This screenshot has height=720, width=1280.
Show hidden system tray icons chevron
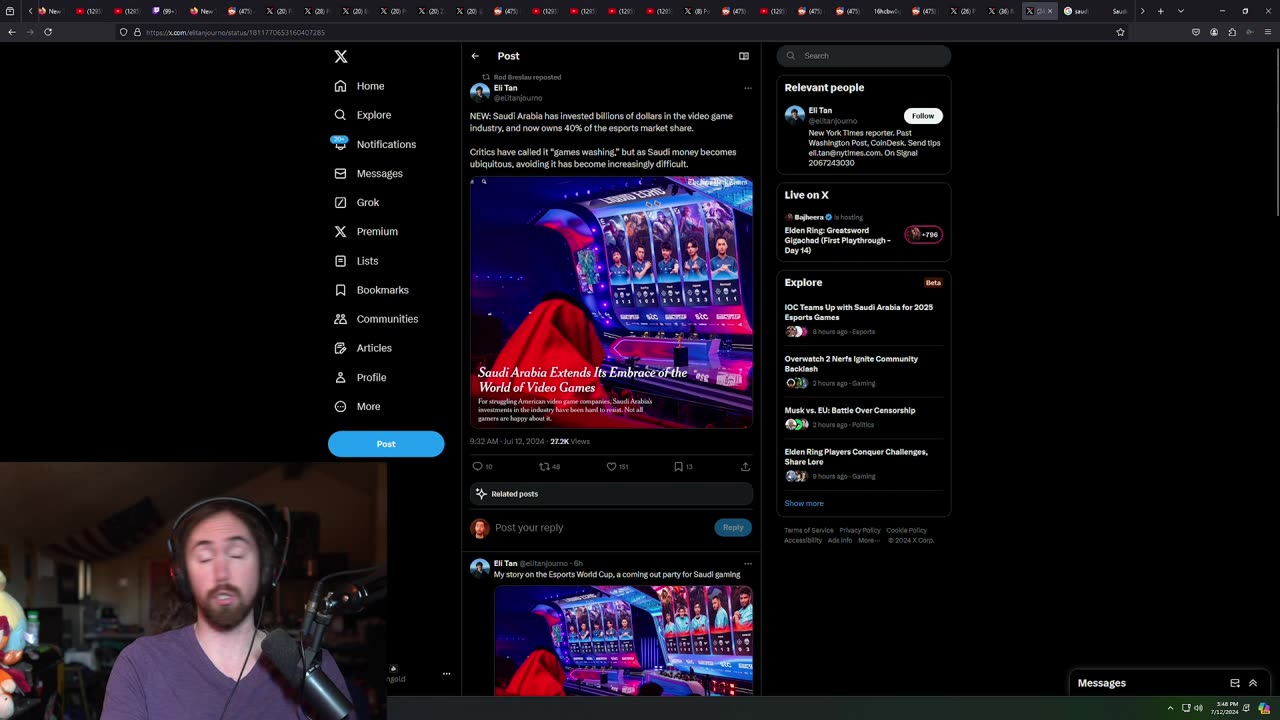1170,708
